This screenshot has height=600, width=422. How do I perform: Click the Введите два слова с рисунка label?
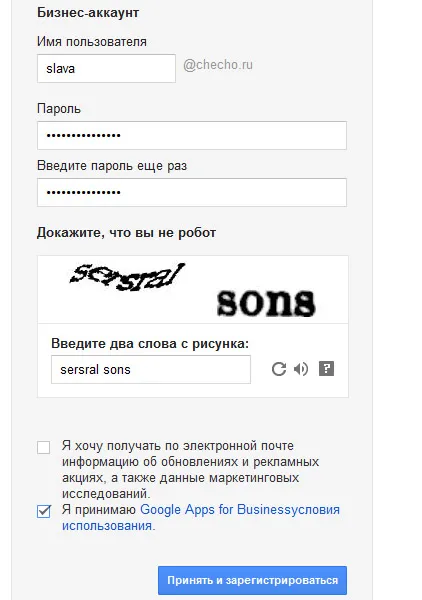pos(150,344)
